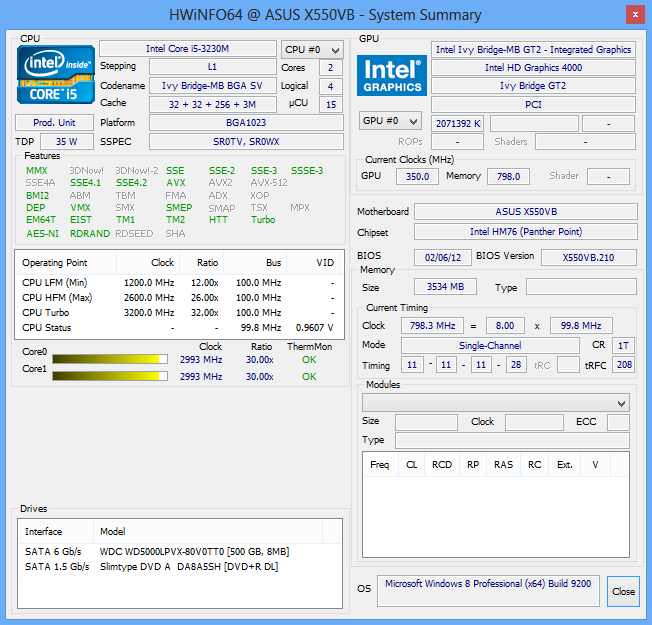Click the Operating Point column header
The image size is (652, 625).
[66, 263]
